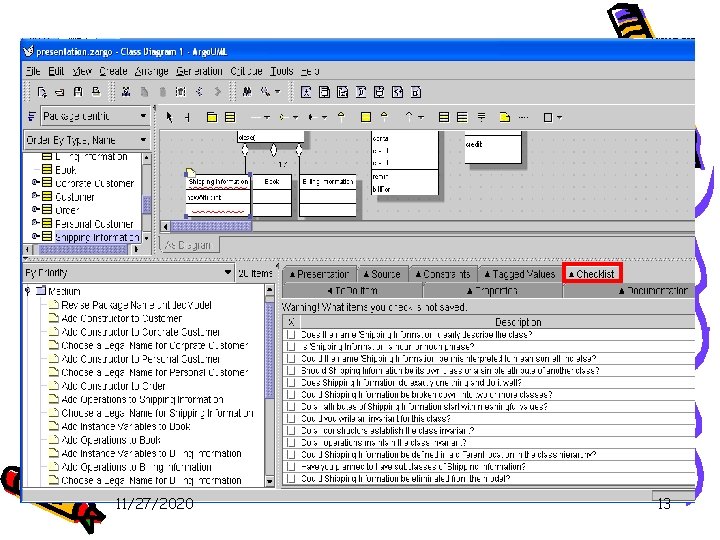This screenshot has height=540, width=720.
Task: Open the Arrange menu
Action: (x=152, y=71)
